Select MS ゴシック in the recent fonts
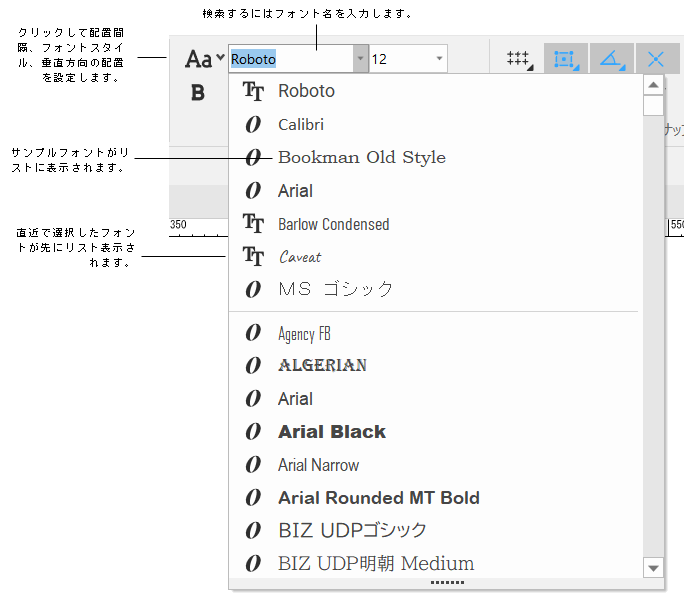Image resolution: width=684 pixels, height=601 pixels. [x=335, y=290]
